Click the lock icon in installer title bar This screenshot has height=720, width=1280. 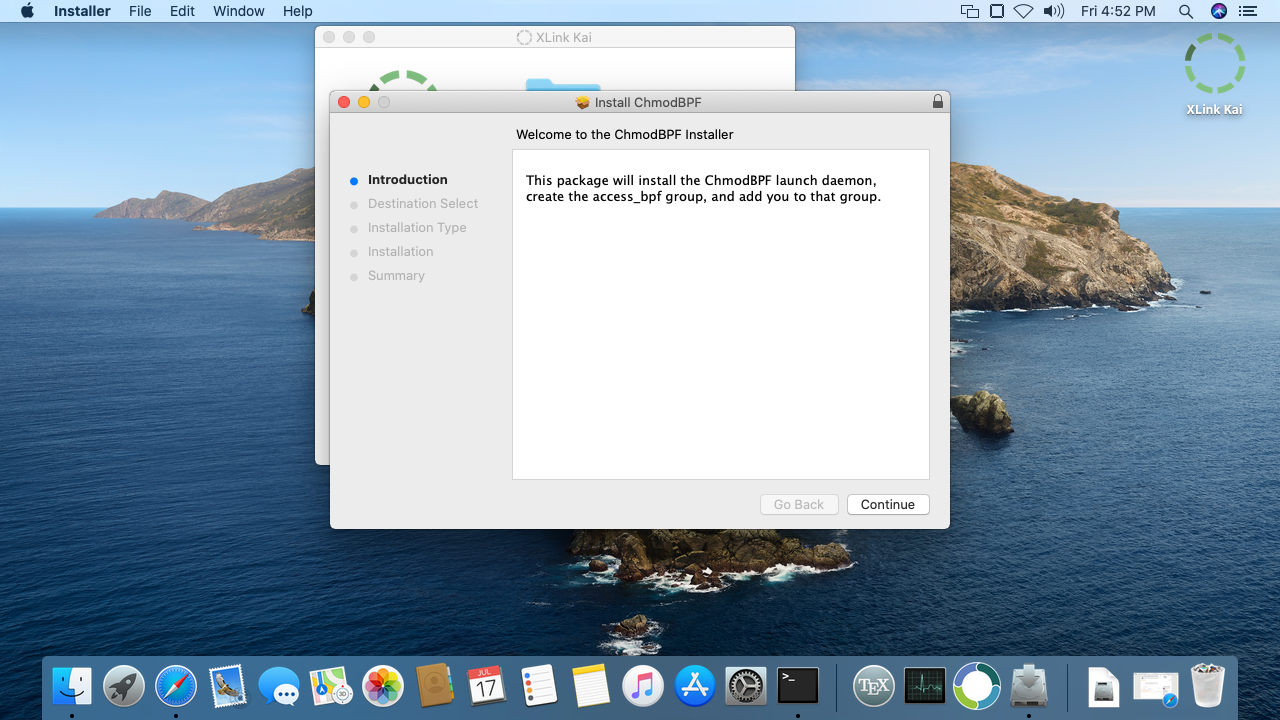[937, 102]
